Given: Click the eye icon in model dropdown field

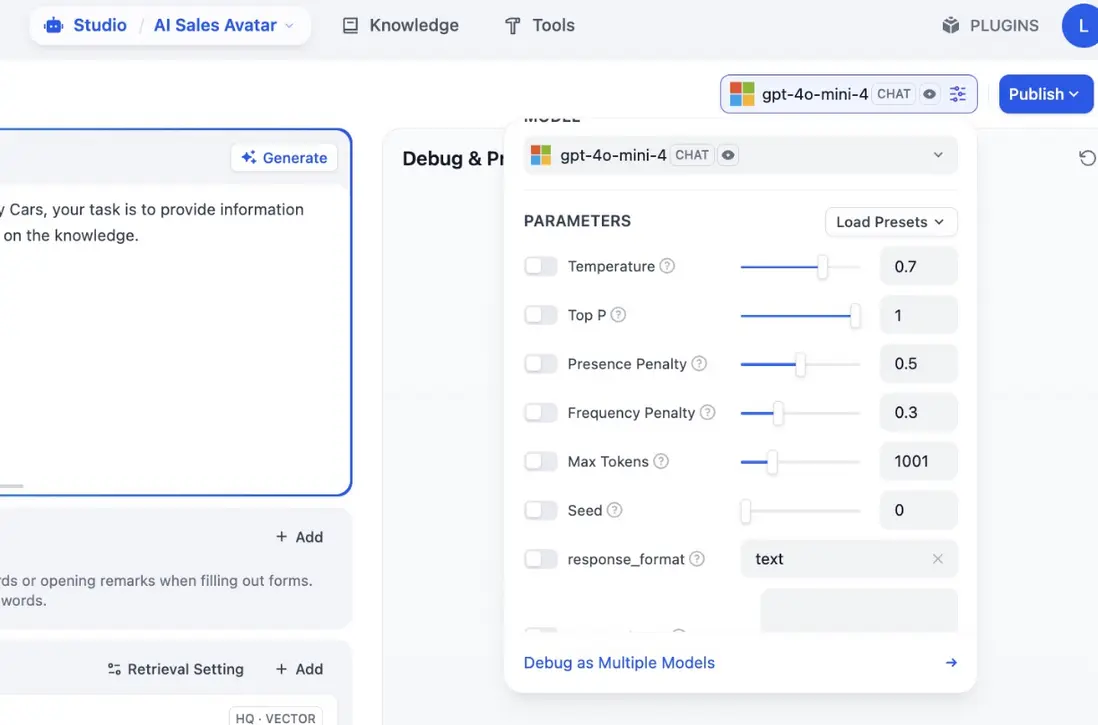Looking at the screenshot, I should (x=728, y=155).
